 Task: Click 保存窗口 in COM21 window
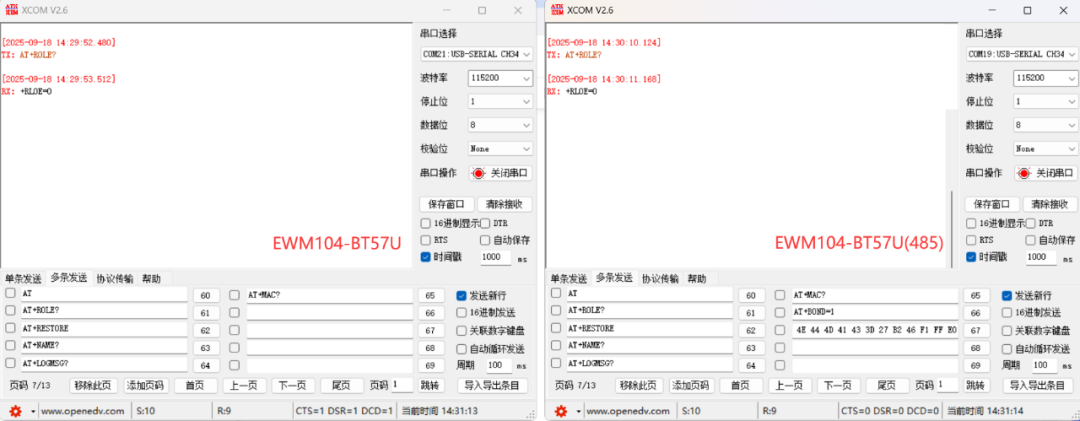pos(446,205)
